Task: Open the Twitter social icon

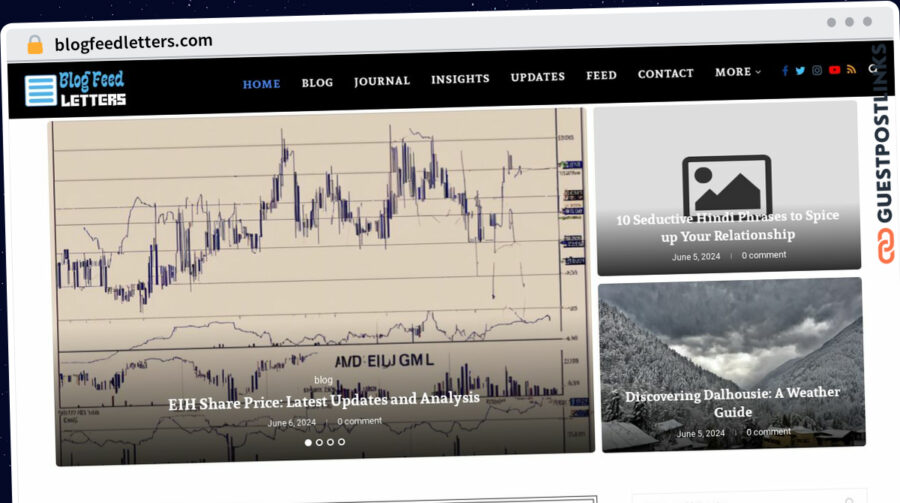Action: point(800,71)
